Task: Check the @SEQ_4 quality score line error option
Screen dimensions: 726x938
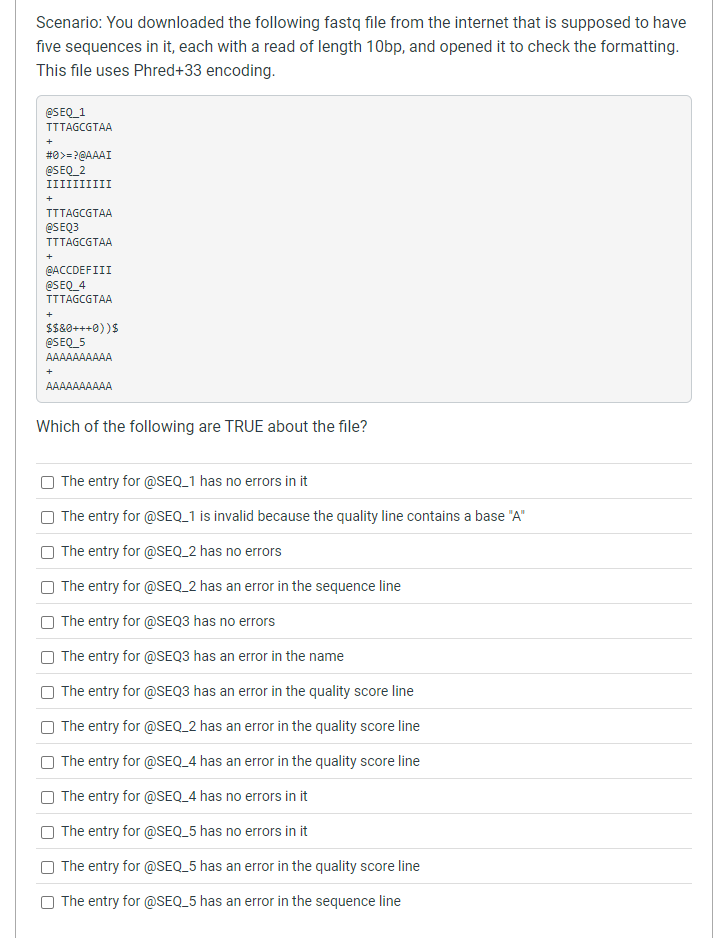Action: (47, 762)
